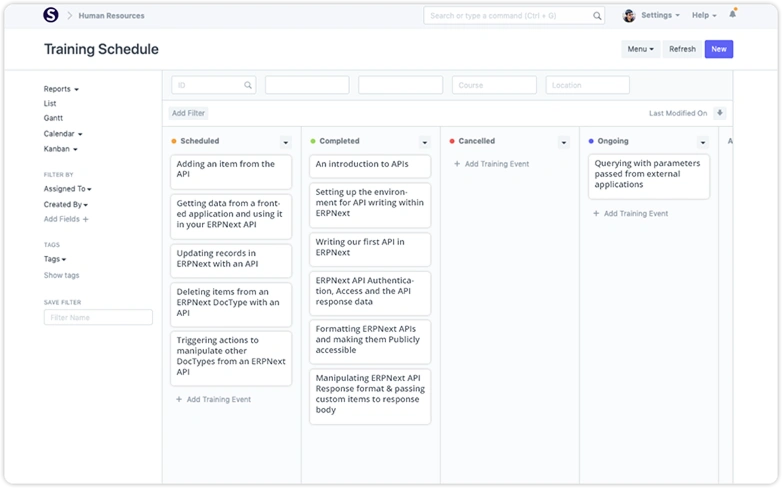The height and width of the screenshot is (488, 782).
Task: Click the blue New button
Action: coord(718,49)
